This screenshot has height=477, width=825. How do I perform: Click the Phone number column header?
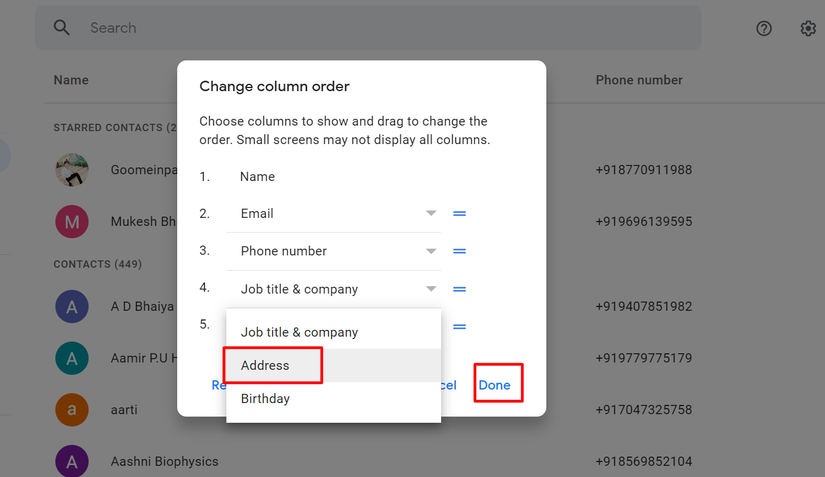(639, 80)
